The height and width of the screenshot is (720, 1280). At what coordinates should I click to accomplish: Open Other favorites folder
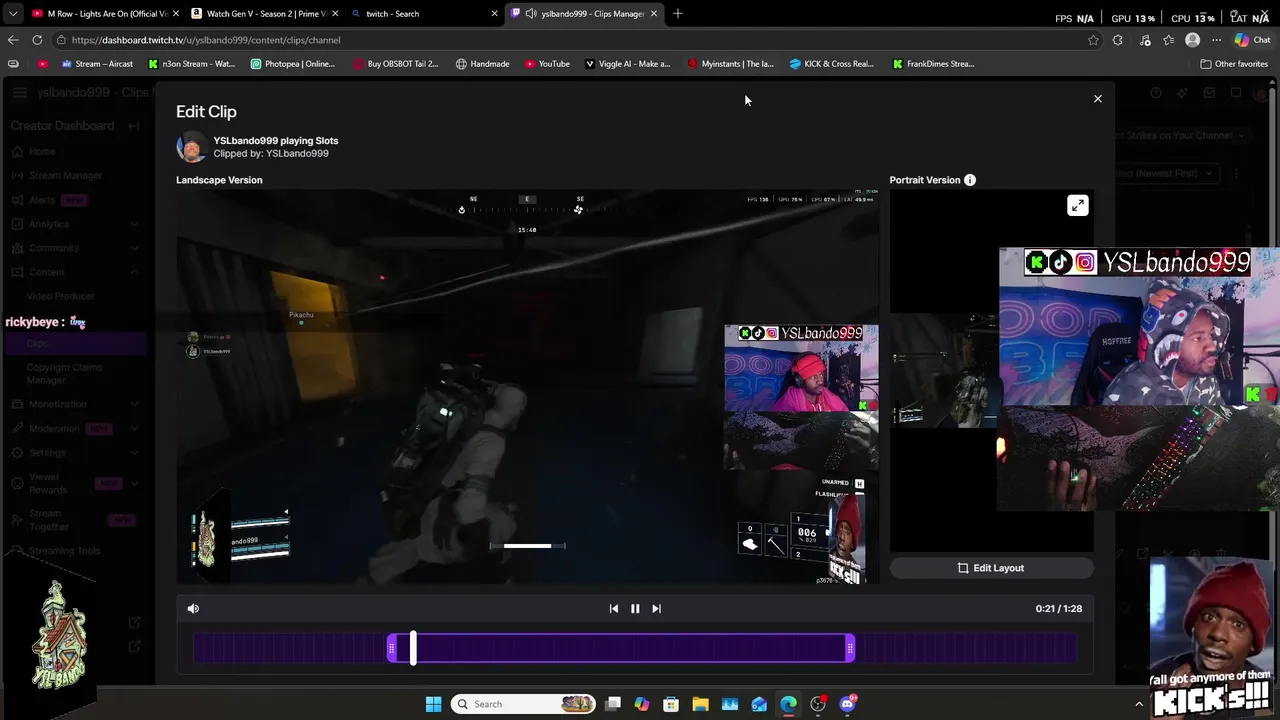(1234, 64)
